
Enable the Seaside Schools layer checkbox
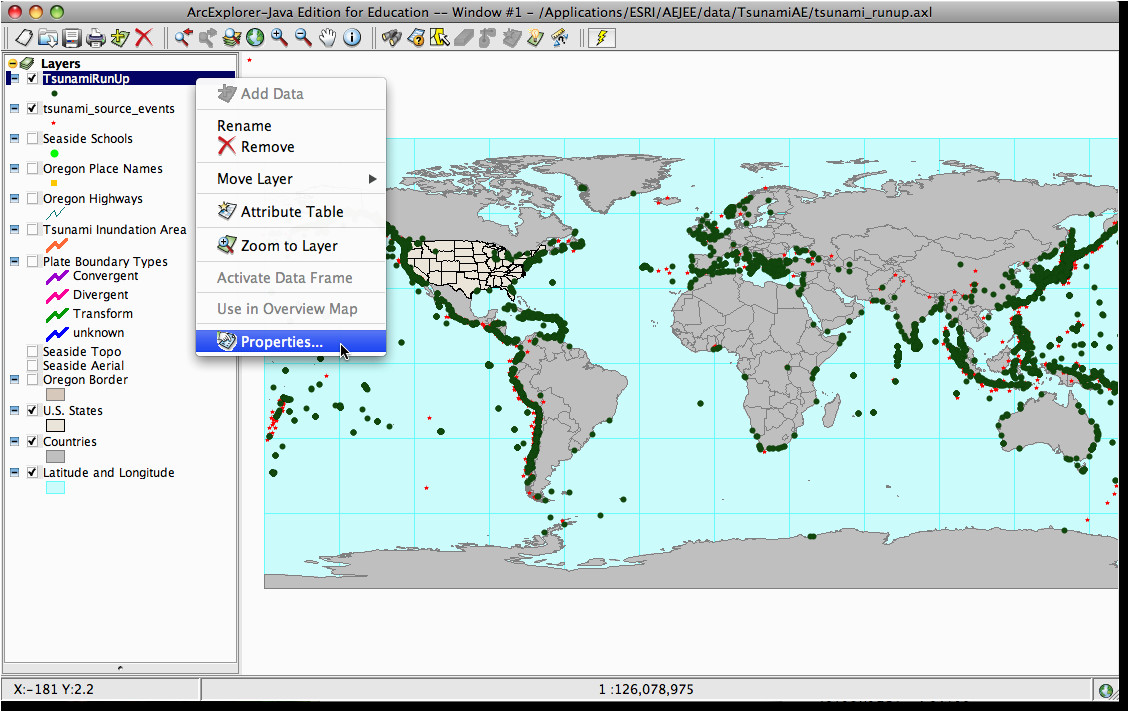click(x=32, y=138)
